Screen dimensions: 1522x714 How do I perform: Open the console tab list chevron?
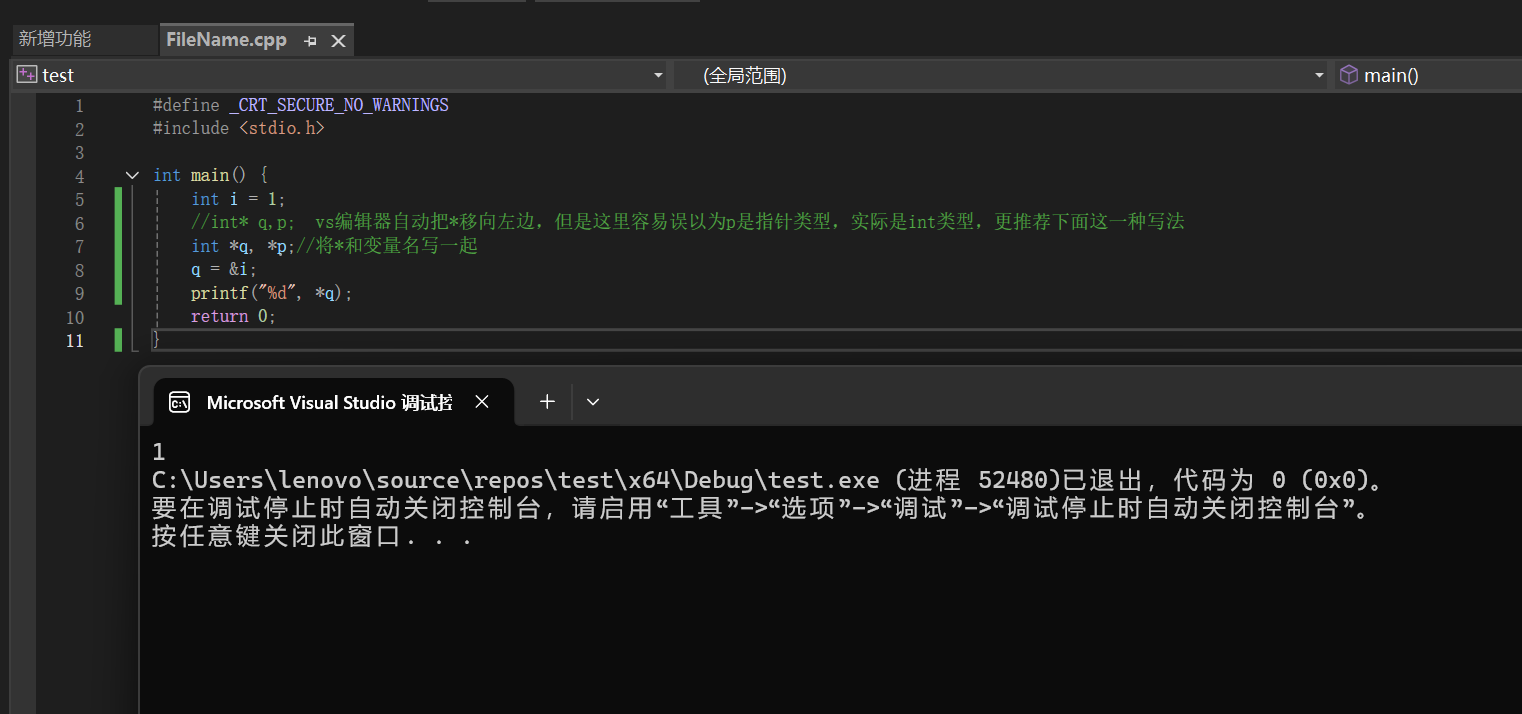click(593, 402)
